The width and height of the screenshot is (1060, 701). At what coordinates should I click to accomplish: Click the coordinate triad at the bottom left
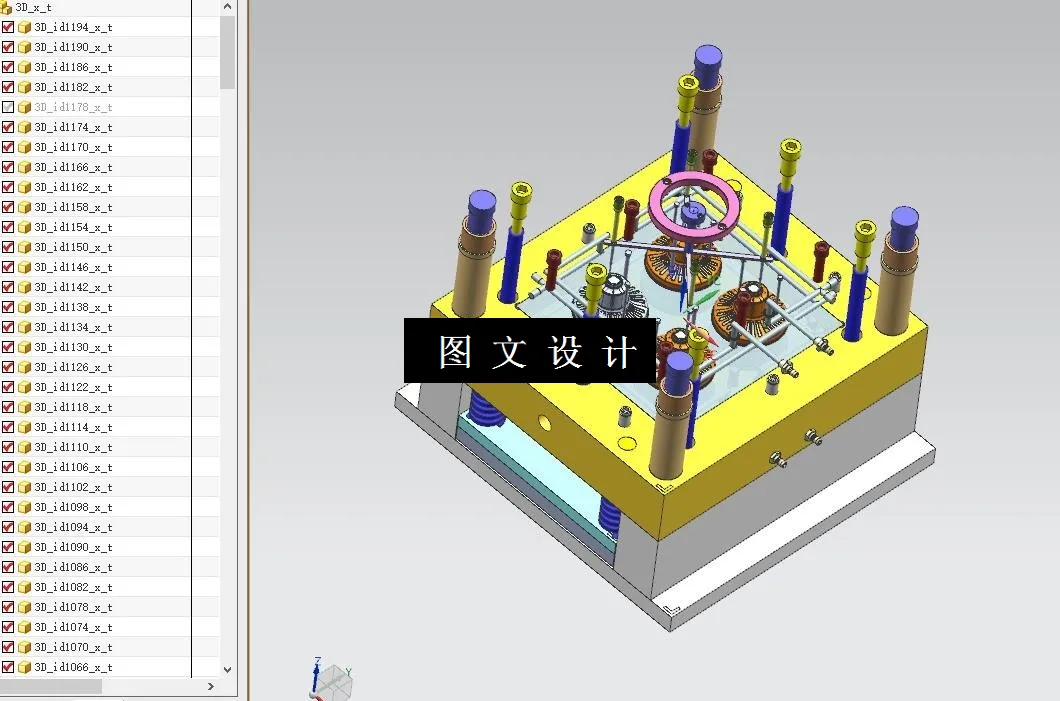(x=330, y=678)
